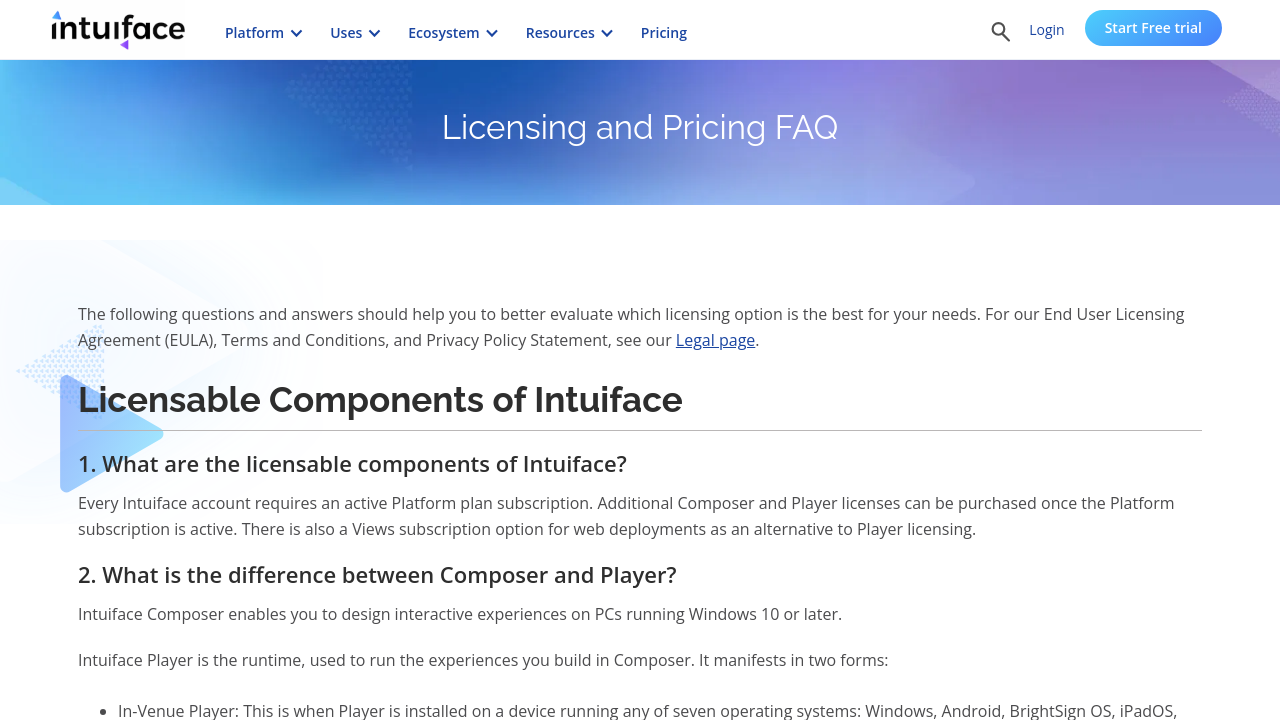
Task: Click the chevron next to Ecosystem
Action: [x=492, y=33]
